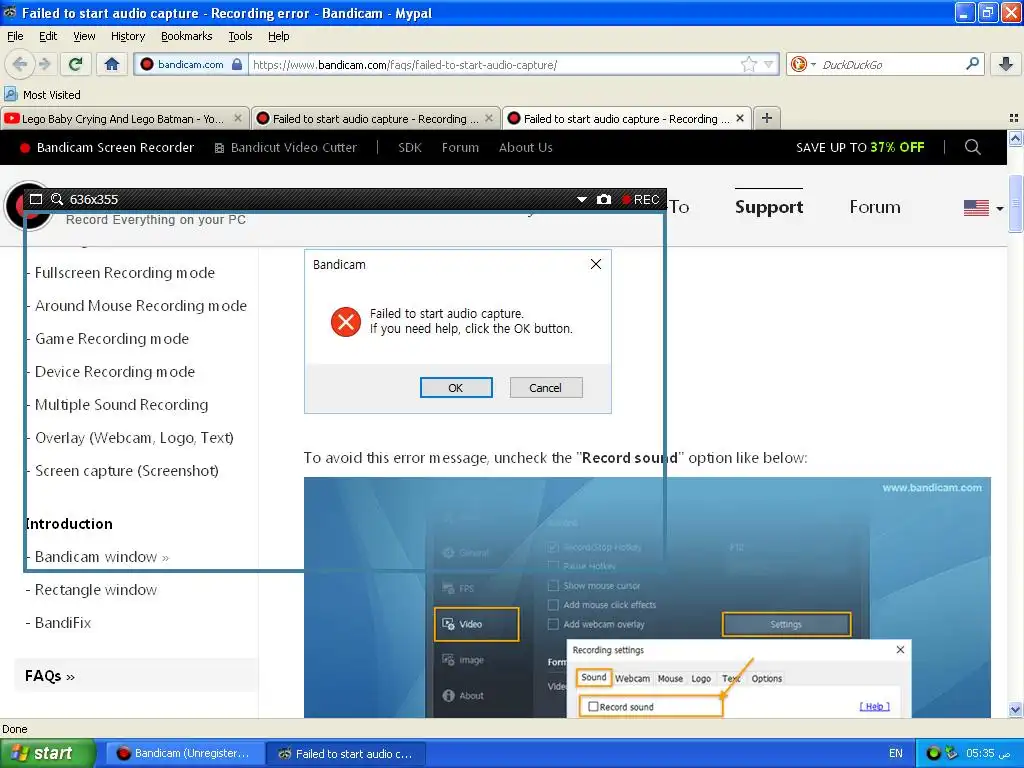Switch to Bandicam (Unregistered) taskbar item
Viewport: 1024px width, 768px height.
coord(183,753)
